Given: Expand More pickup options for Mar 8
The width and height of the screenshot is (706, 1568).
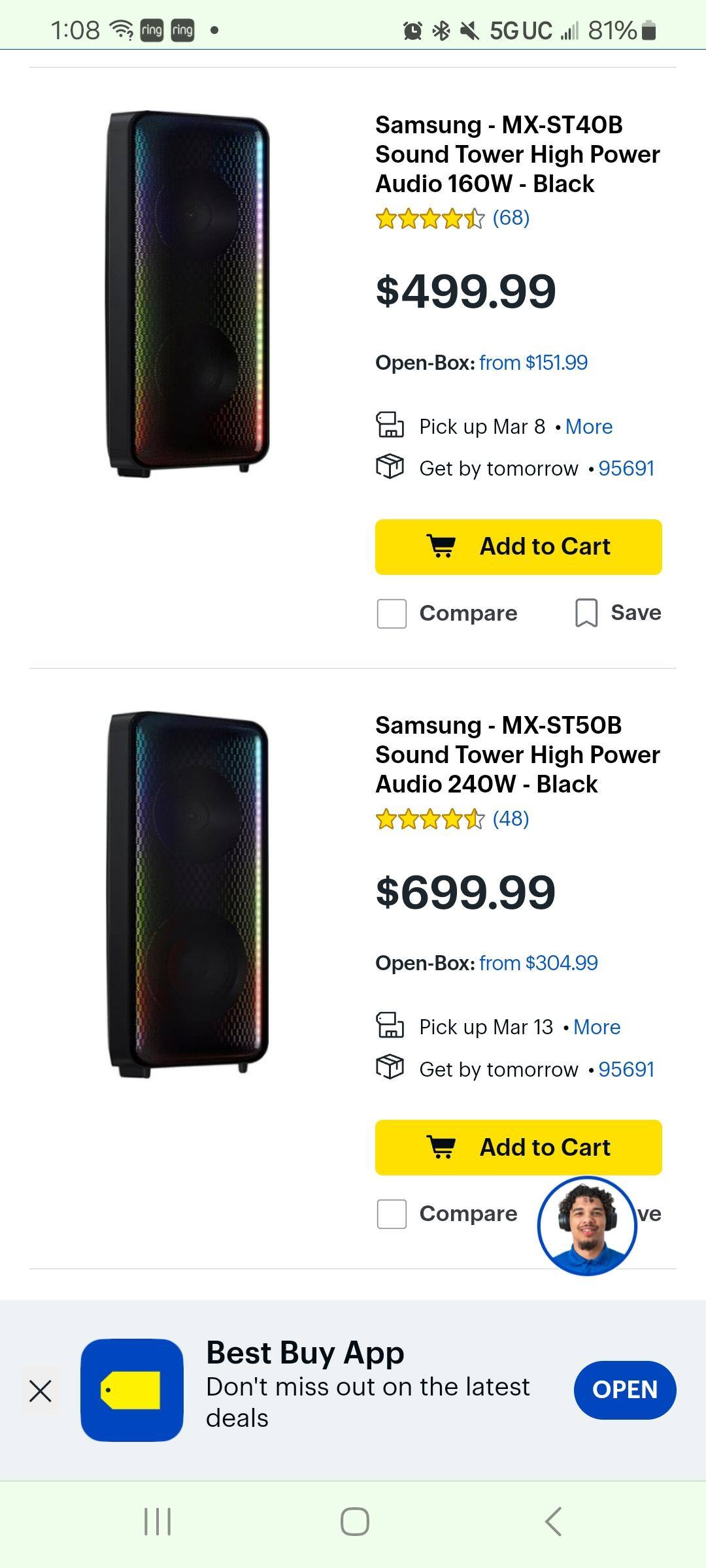Looking at the screenshot, I should click(x=589, y=427).
